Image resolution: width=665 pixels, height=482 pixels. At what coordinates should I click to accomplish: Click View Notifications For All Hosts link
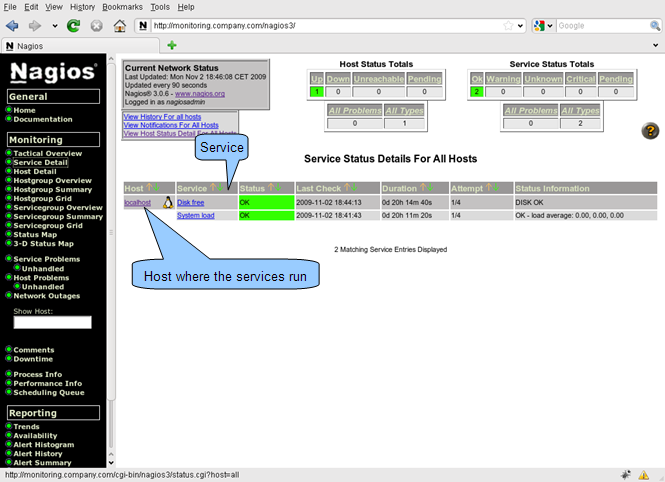pos(171,125)
